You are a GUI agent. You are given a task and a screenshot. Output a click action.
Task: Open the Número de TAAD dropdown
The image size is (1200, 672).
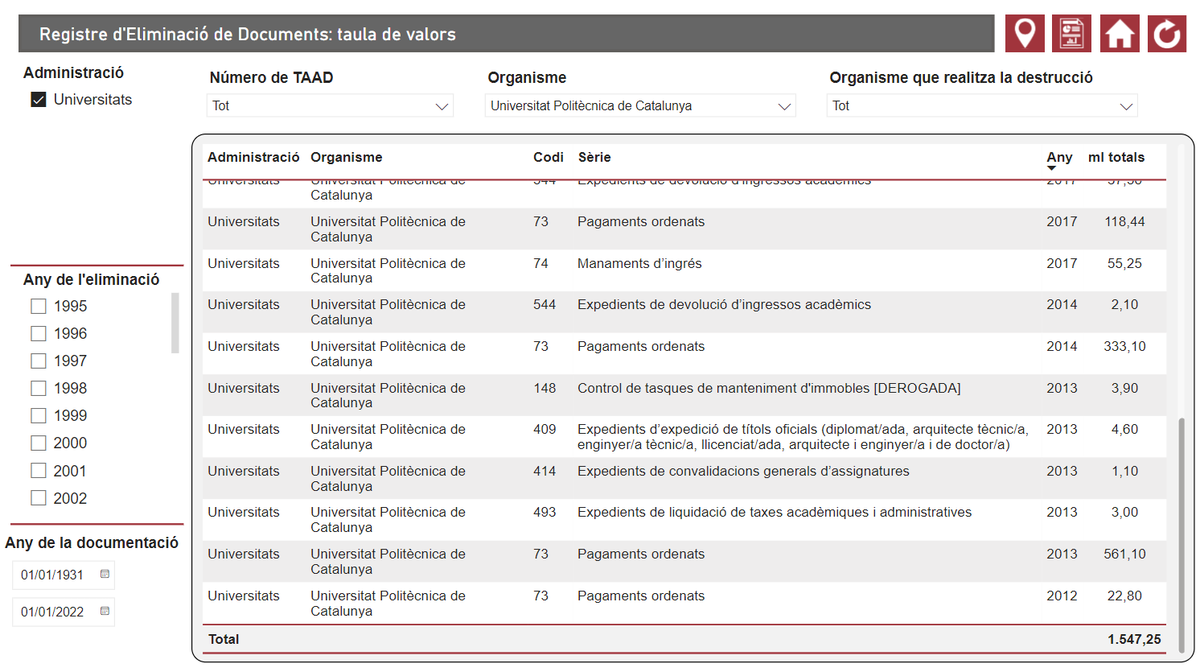click(x=330, y=105)
